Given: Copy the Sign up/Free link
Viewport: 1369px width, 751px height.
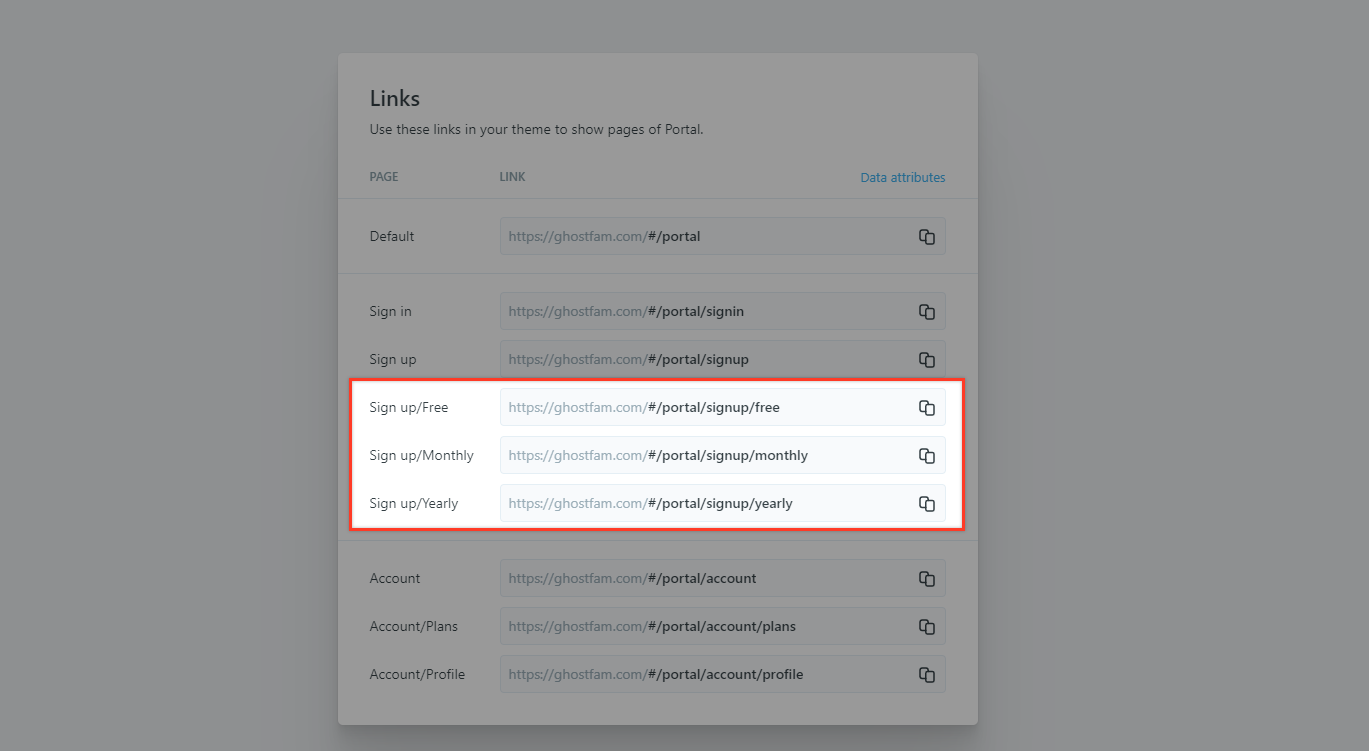Looking at the screenshot, I should pyautogui.click(x=927, y=408).
